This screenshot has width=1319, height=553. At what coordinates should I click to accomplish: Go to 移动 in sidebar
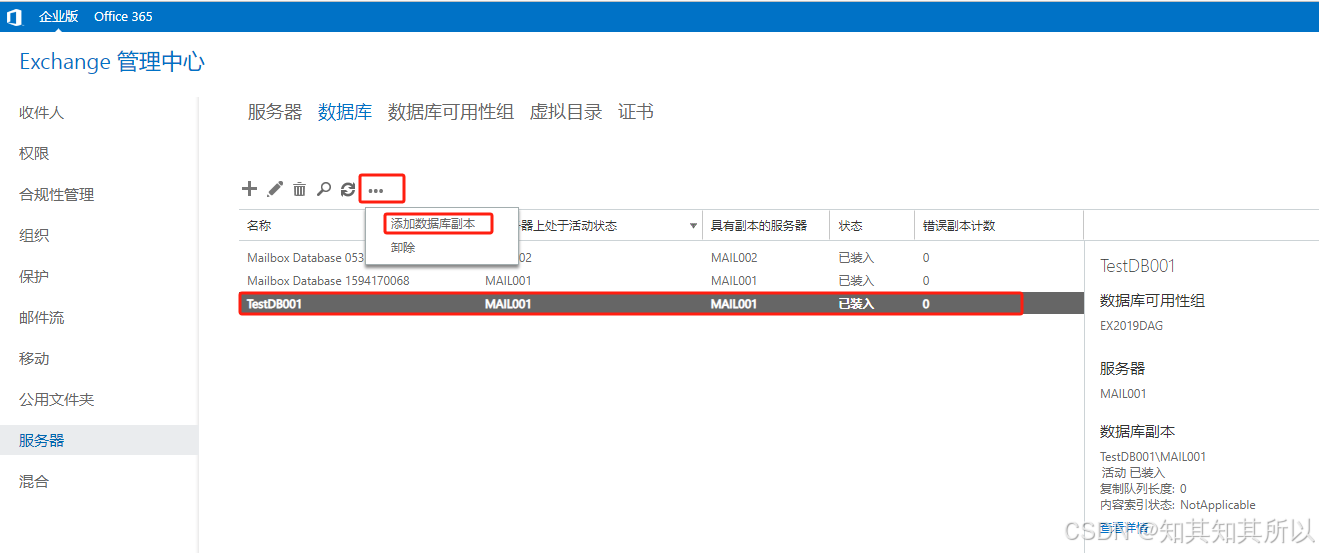coord(34,359)
